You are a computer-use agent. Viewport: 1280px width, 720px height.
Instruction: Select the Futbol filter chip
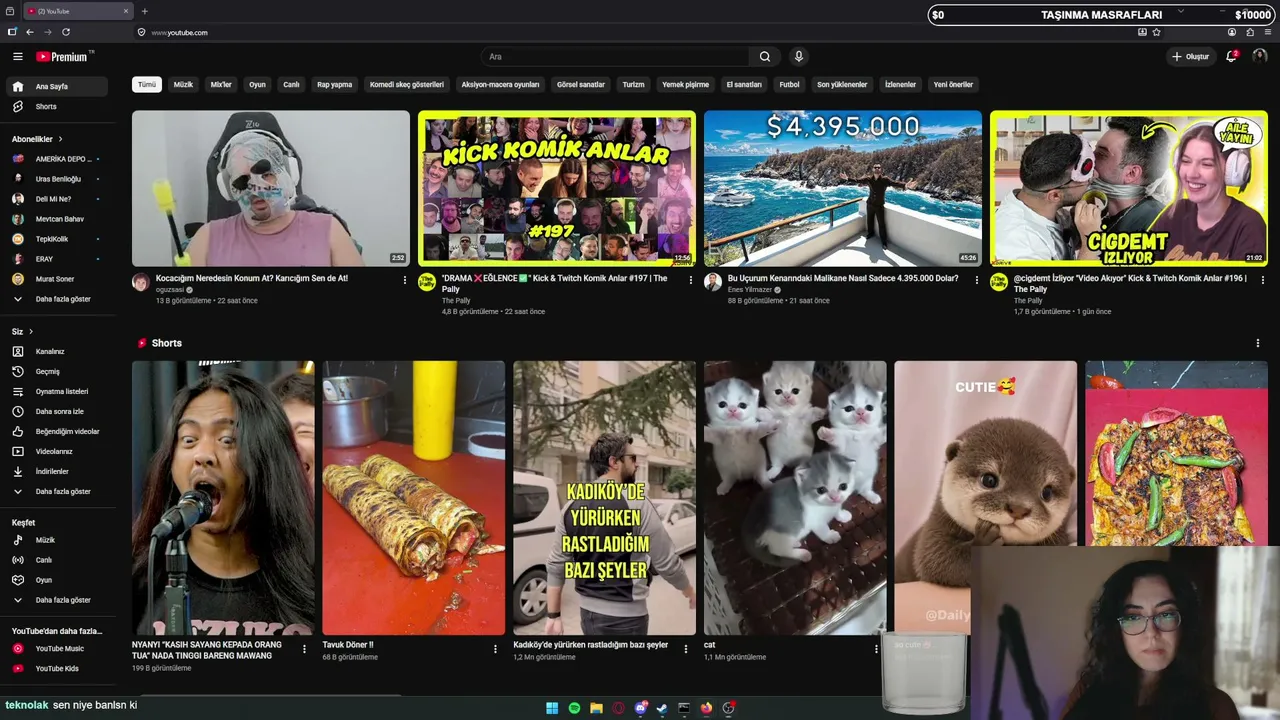click(x=790, y=85)
